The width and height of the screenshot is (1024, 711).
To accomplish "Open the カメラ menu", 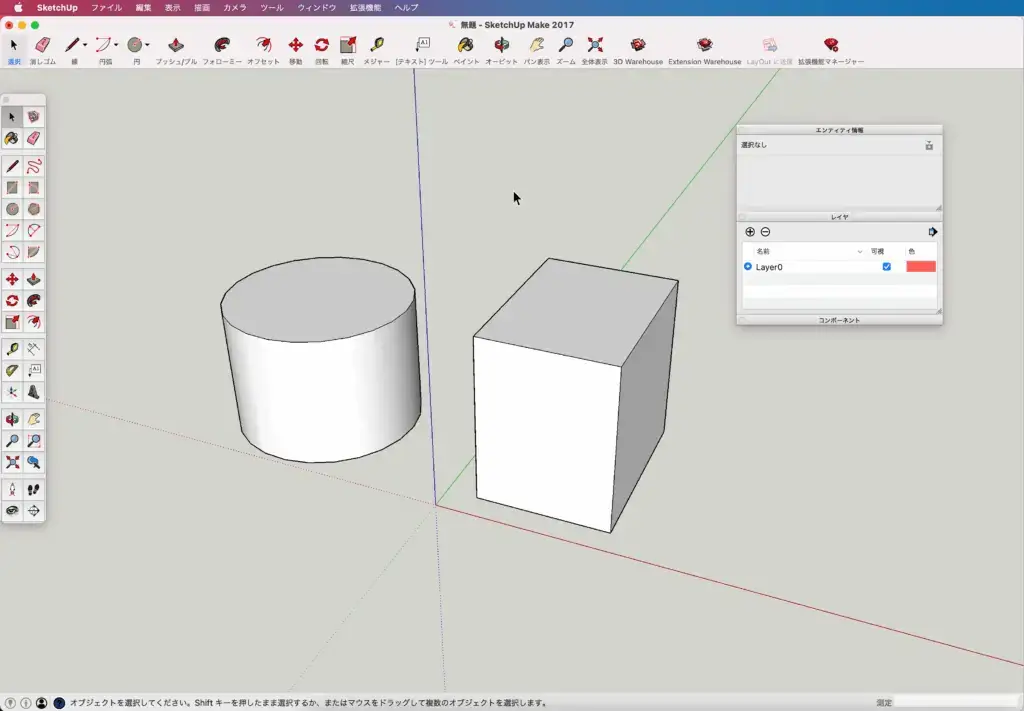I will click(x=234, y=8).
